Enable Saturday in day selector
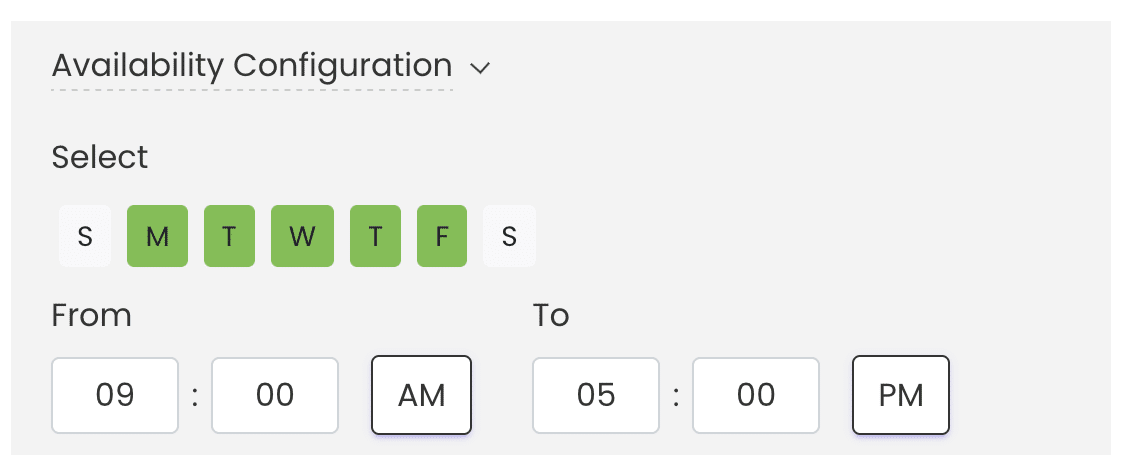Image resolution: width=1126 pixels, height=468 pixels. [509, 237]
